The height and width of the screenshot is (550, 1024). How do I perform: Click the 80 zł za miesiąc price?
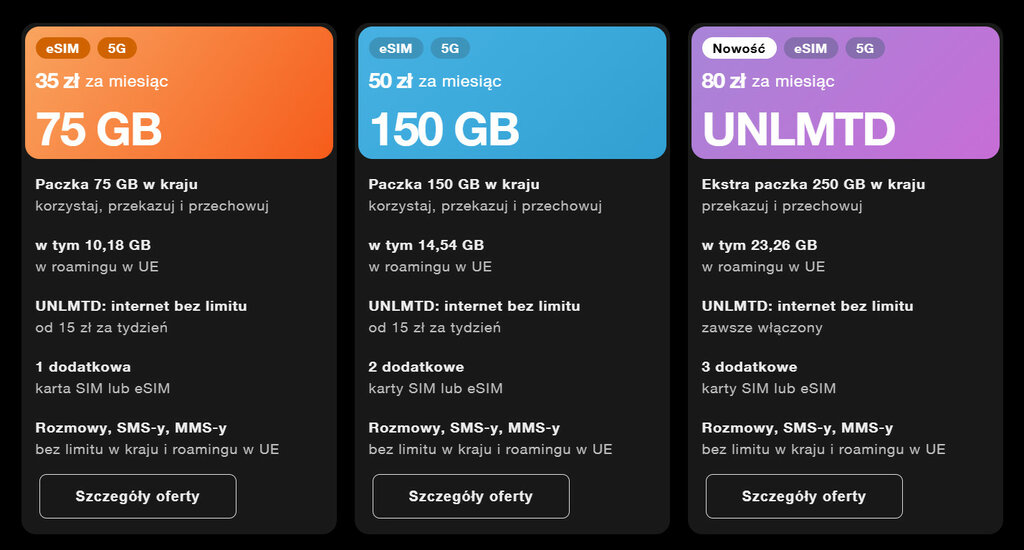pos(768,81)
